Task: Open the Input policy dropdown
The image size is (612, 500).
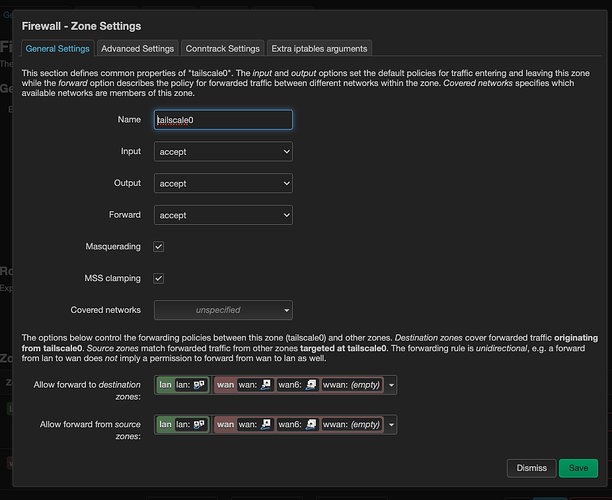Action: (x=223, y=151)
